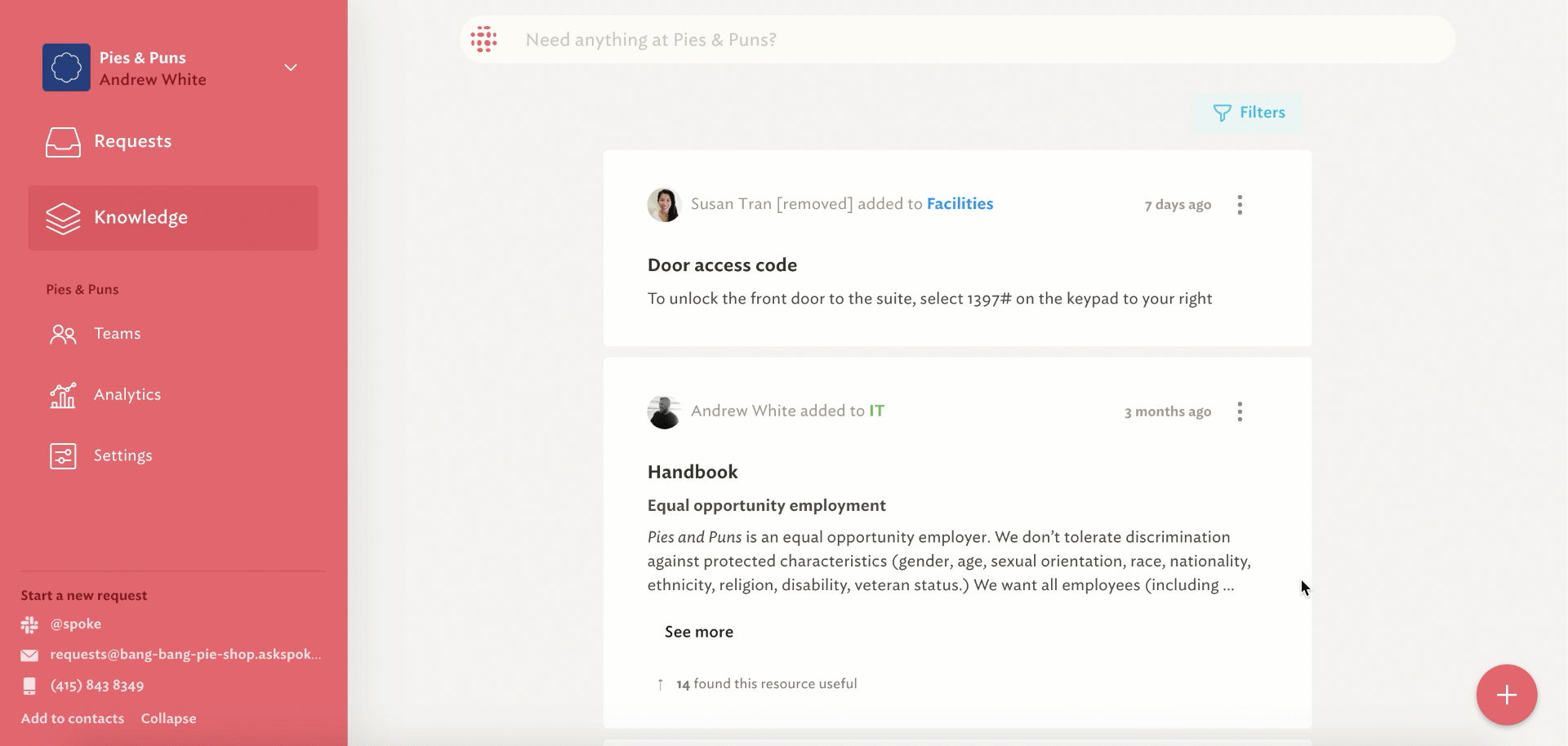Click the 7 days ago timestamp
Image resolution: width=1568 pixels, height=746 pixels.
[1178, 205]
